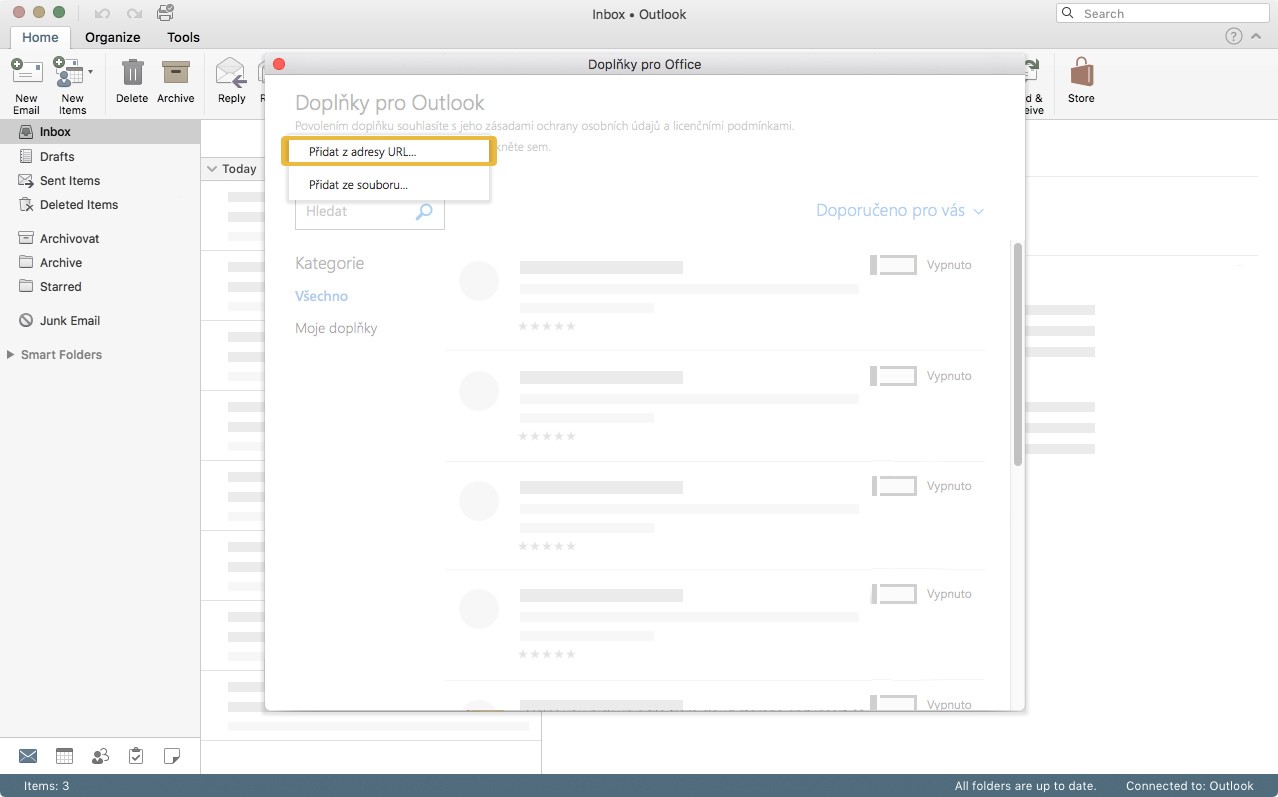Viewport: 1278px width, 797px height.
Task: Open the Tasks view icon
Action: [136, 756]
